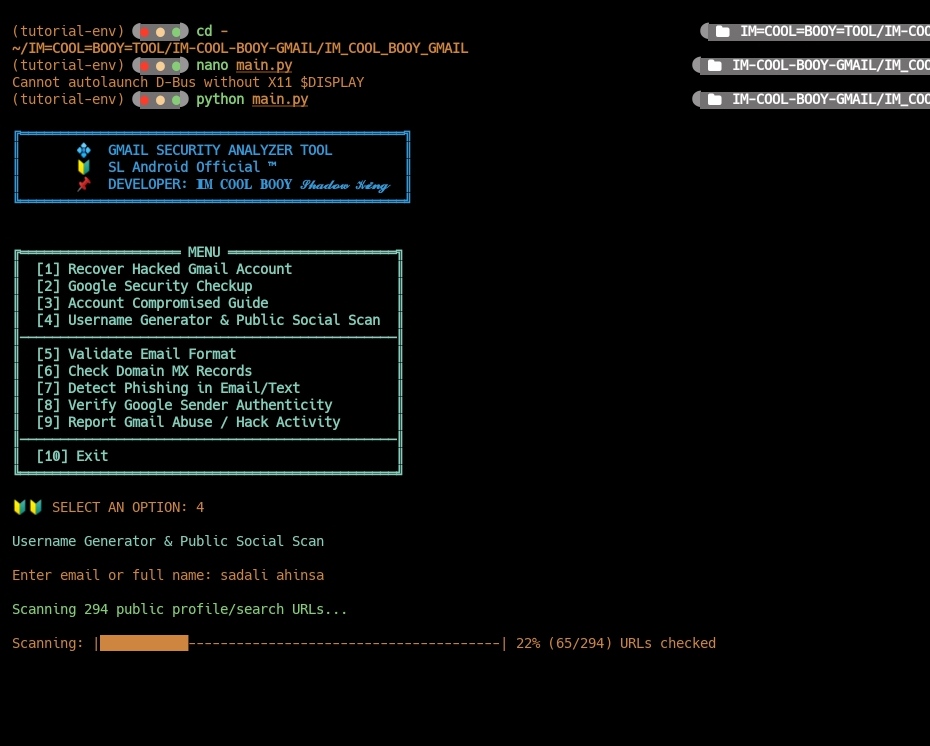
Task: Choose [4] Username Generator & Public Social Scan
Action: point(208,320)
